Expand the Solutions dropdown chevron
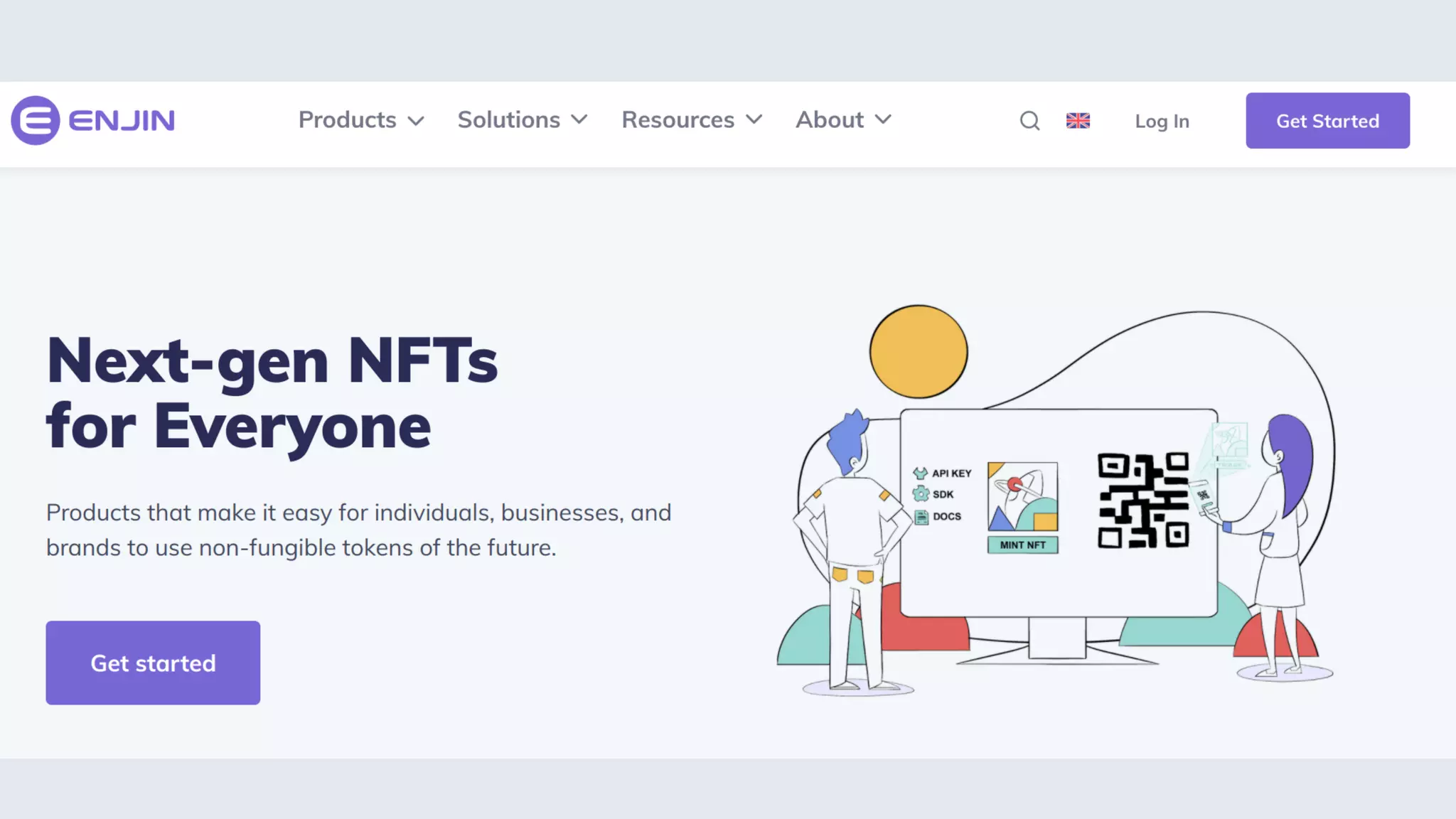This screenshot has height=819, width=1456. click(x=579, y=119)
